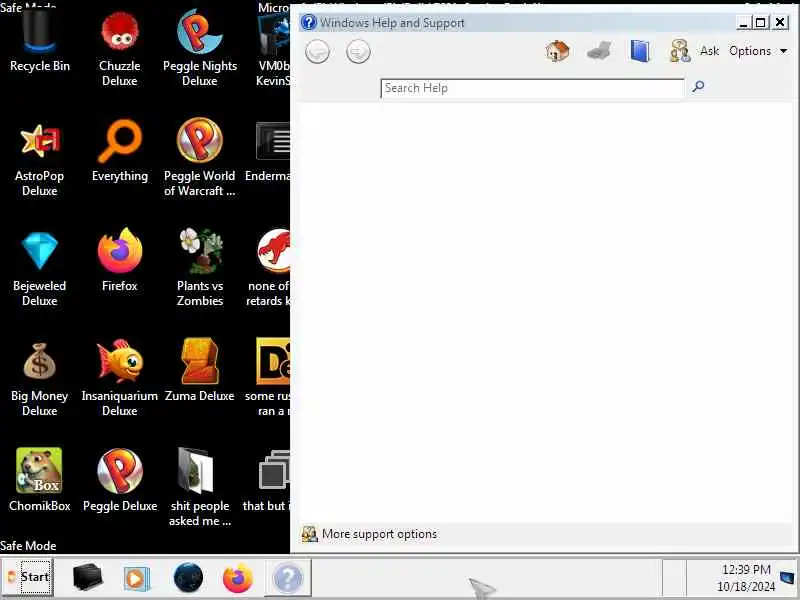The image size is (800, 600).
Task: Click Help and Support taskbar button
Action: pos(288,578)
